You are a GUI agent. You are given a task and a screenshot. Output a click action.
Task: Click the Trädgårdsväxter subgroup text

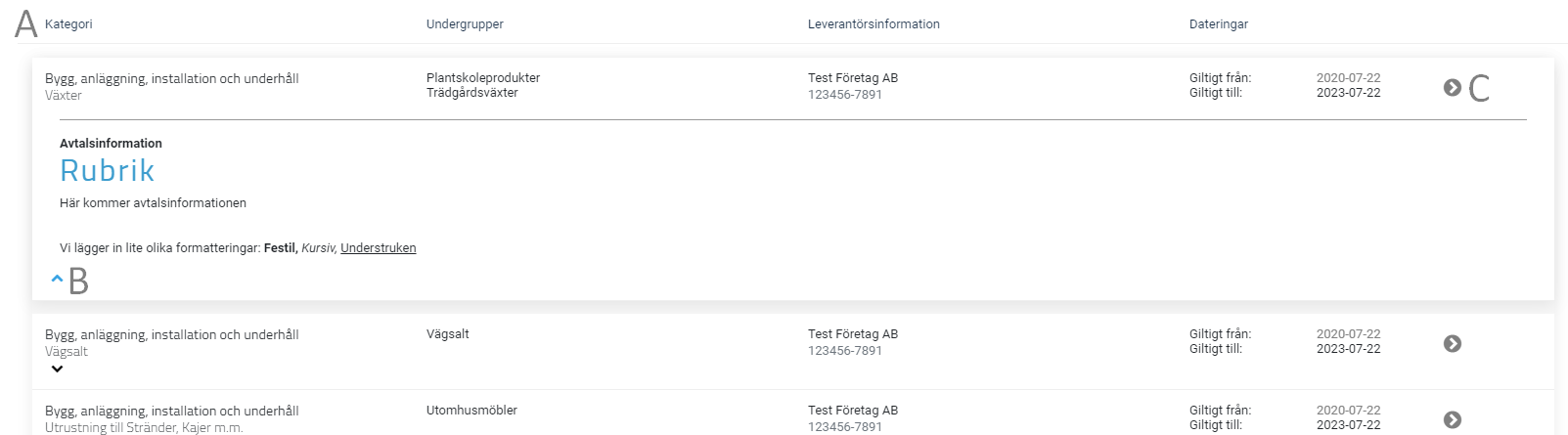pos(472,93)
